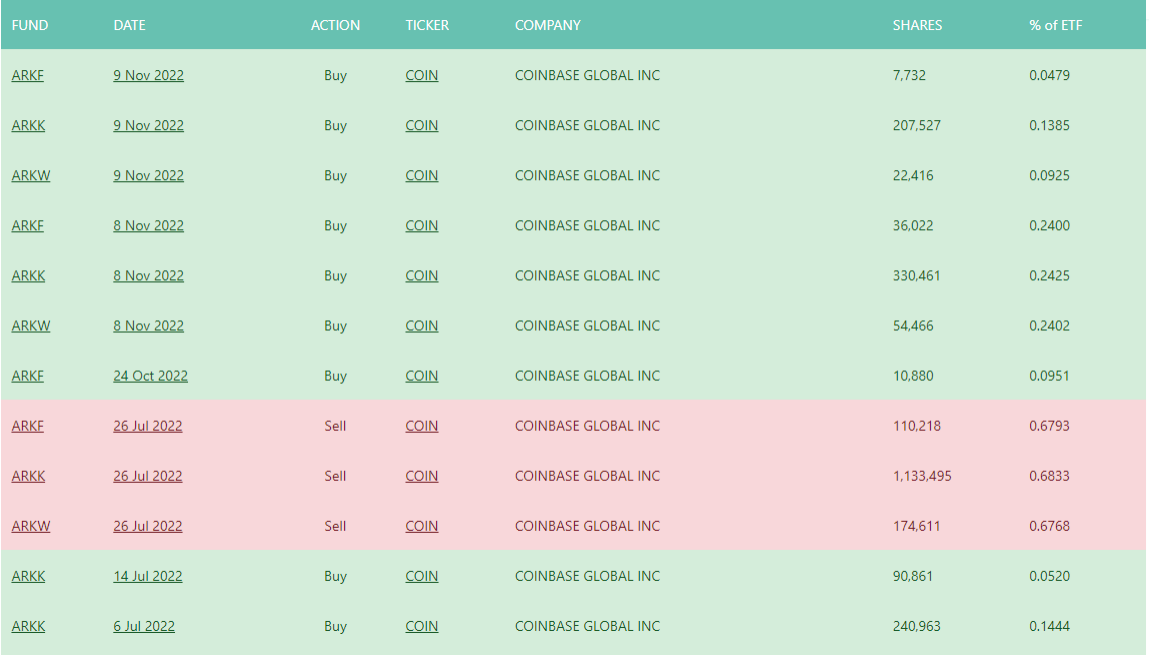Click the 8 Nov 2022 date in the ARKF row
Viewport: 1150px width, 656px height.
148,225
